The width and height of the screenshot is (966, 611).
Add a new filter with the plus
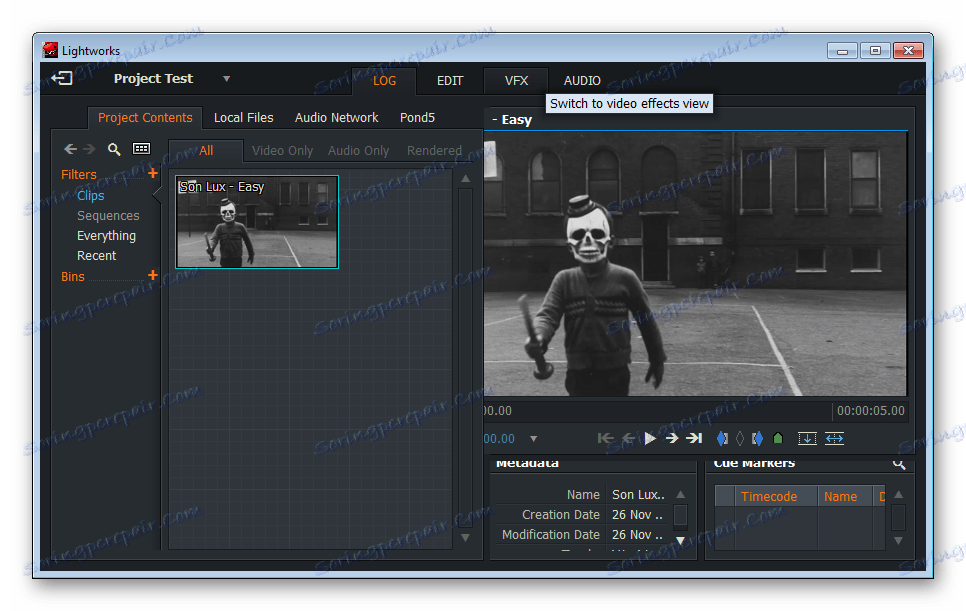coord(153,173)
